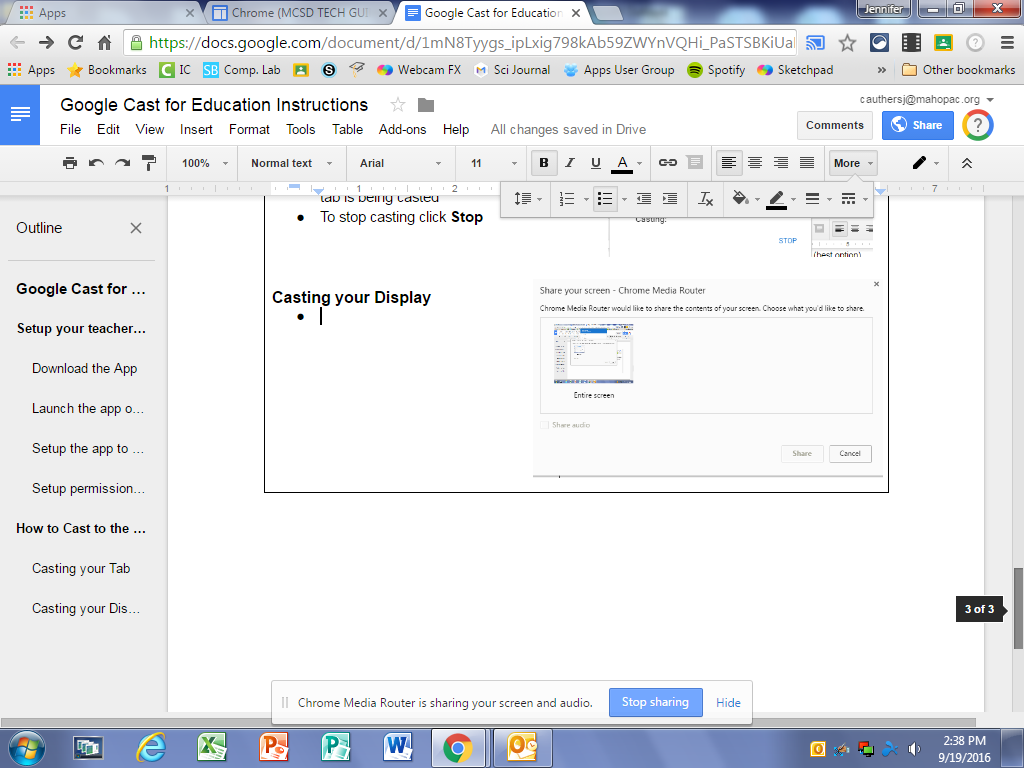Set center text alignment
The width and height of the screenshot is (1024, 768).
(x=755, y=163)
